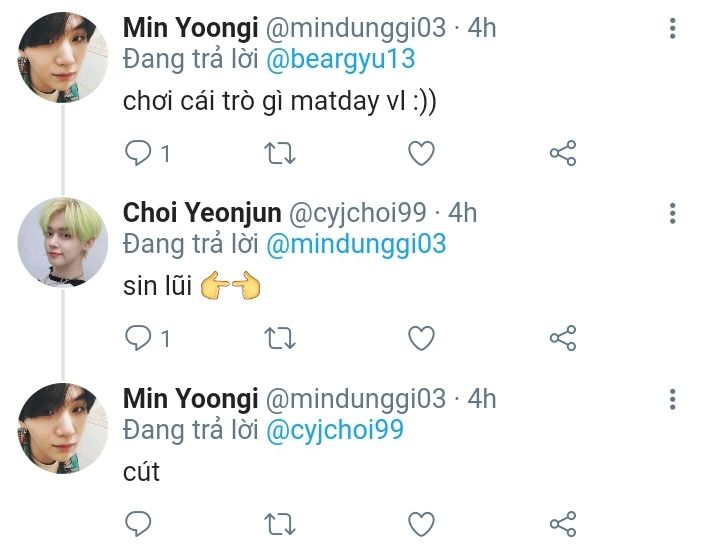The width and height of the screenshot is (720, 551).
Task: Share Min Yoongi's first tweet
Action: pos(563,153)
